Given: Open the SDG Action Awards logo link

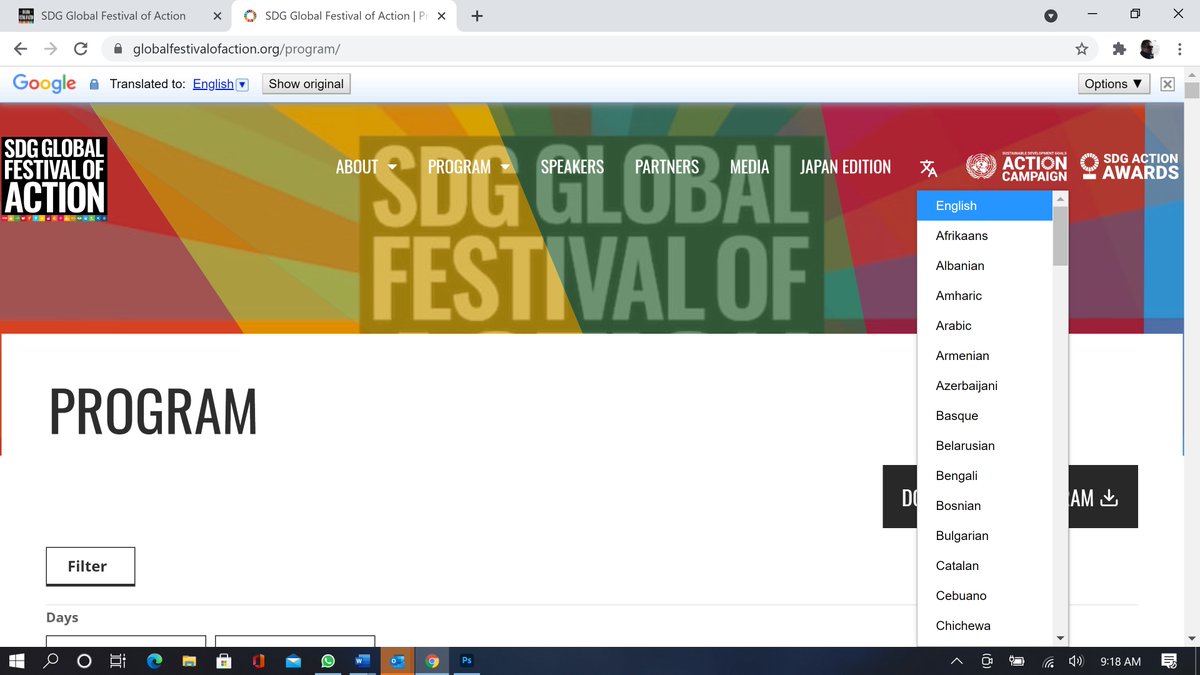Looking at the screenshot, I should [1130, 166].
